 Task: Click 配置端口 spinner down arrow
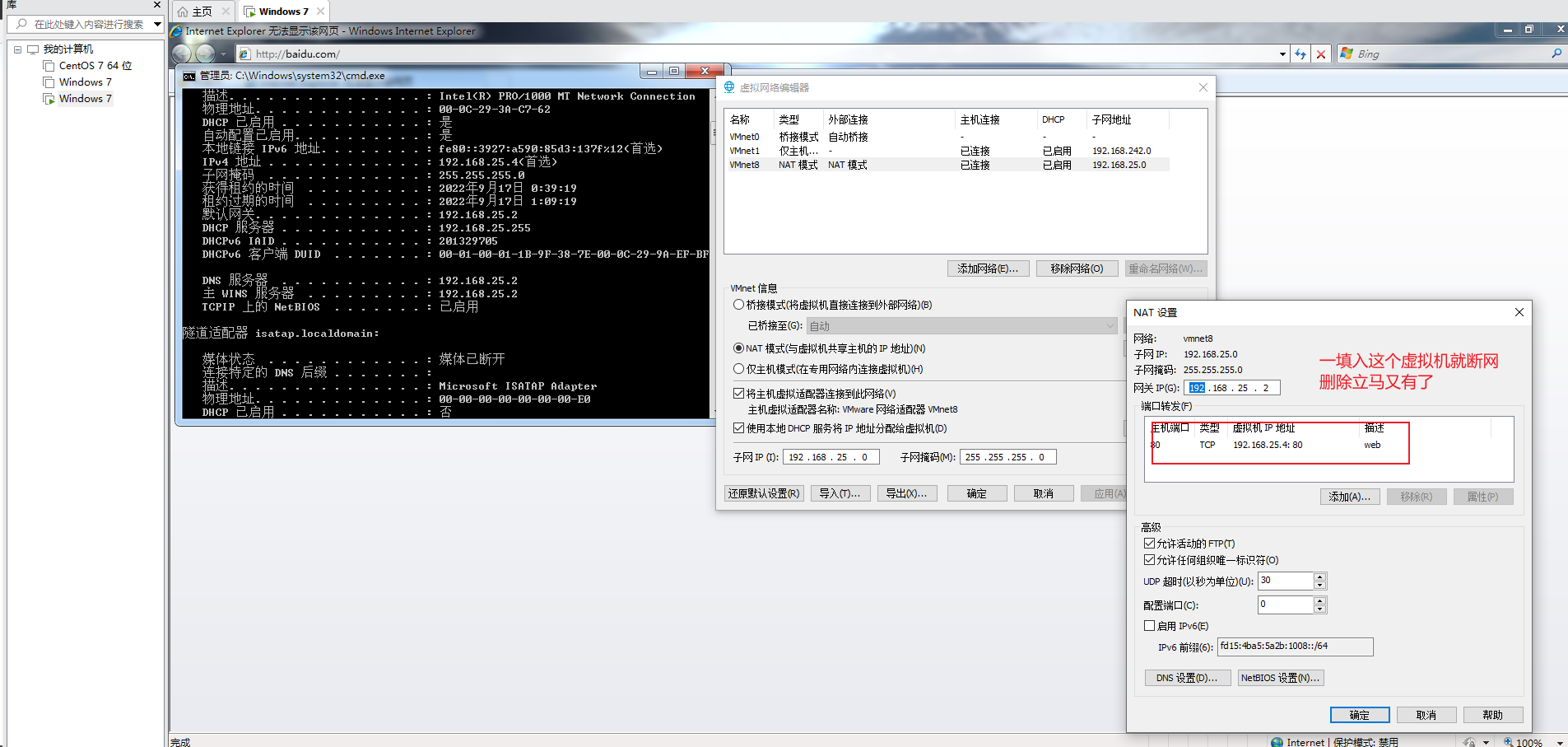[1320, 609]
